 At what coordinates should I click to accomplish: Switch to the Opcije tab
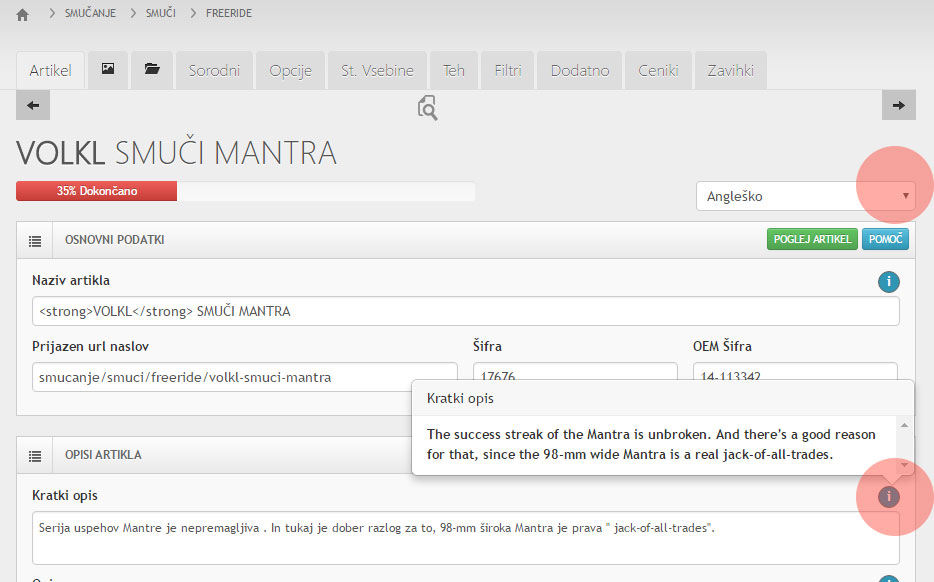coord(290,70)
